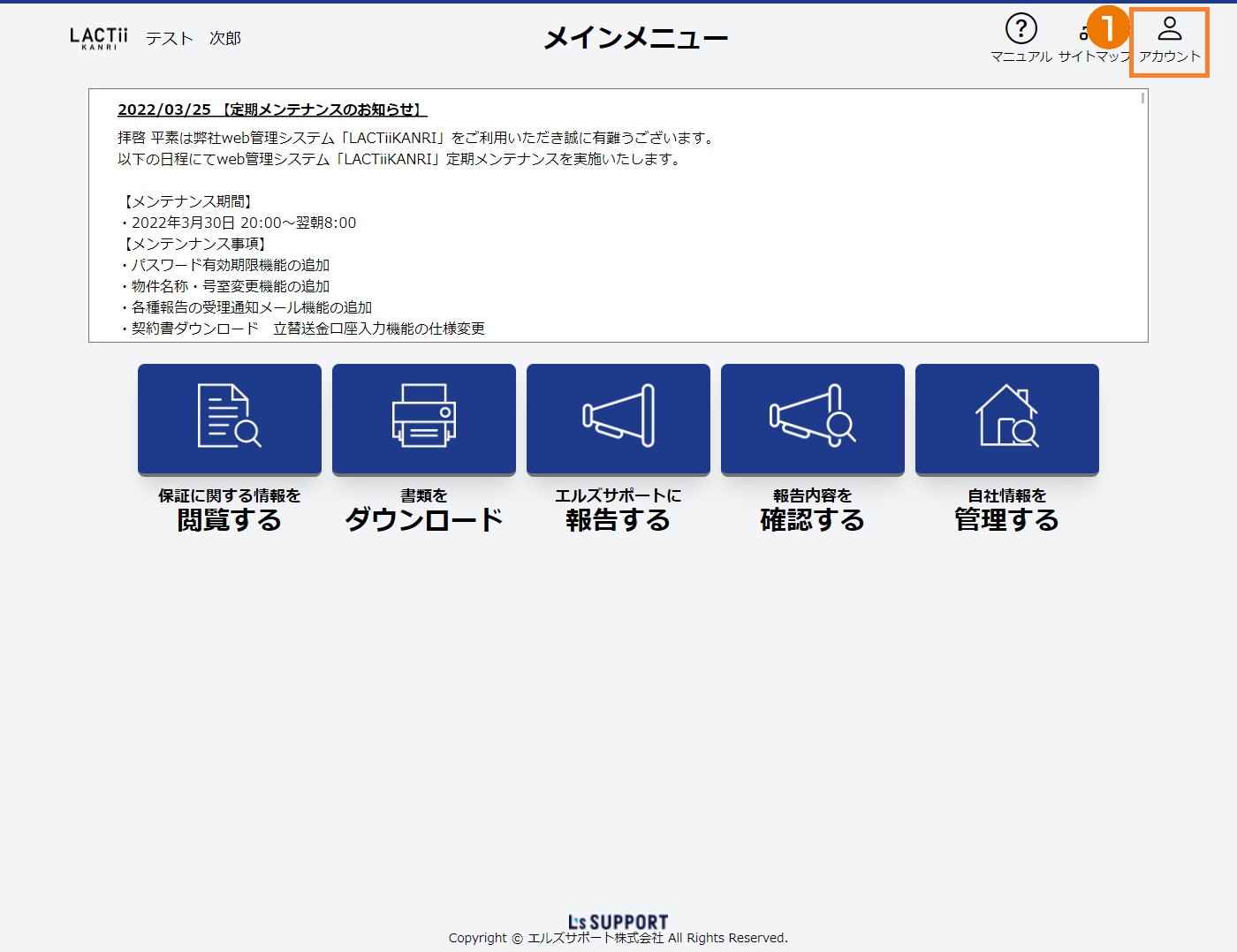1237x952 pixels.
Task: Click the LACTii KANRI logo
Action: point(99,38)
